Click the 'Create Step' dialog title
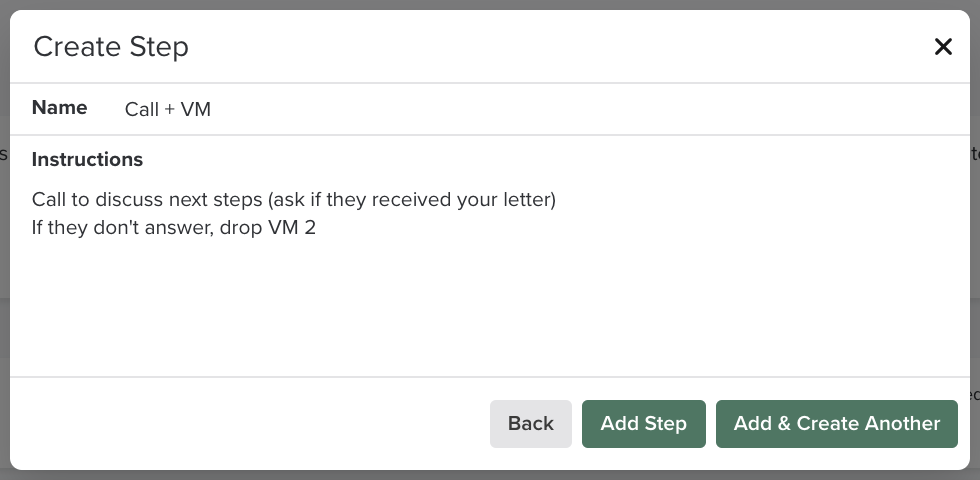 (111, 47)
